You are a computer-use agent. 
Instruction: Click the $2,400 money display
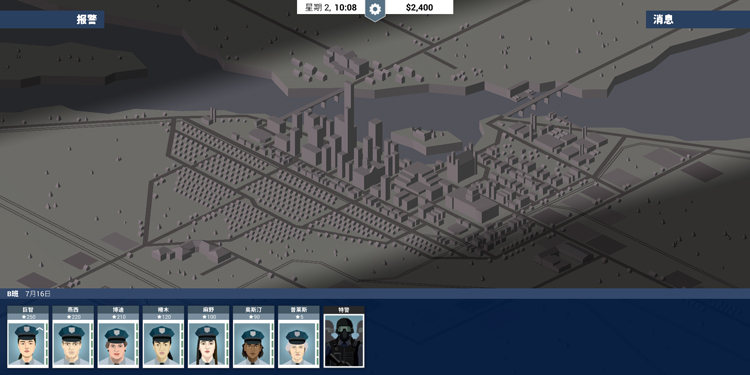click(x=419, y=7)
